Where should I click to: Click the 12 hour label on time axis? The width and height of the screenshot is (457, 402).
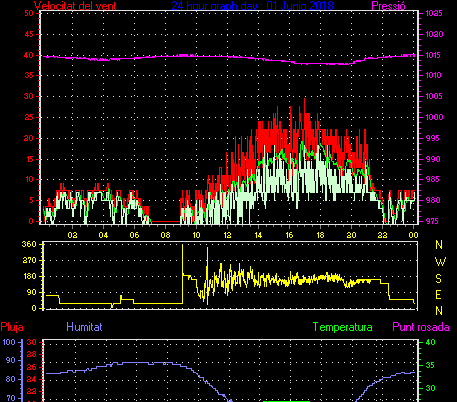point(227,235)
